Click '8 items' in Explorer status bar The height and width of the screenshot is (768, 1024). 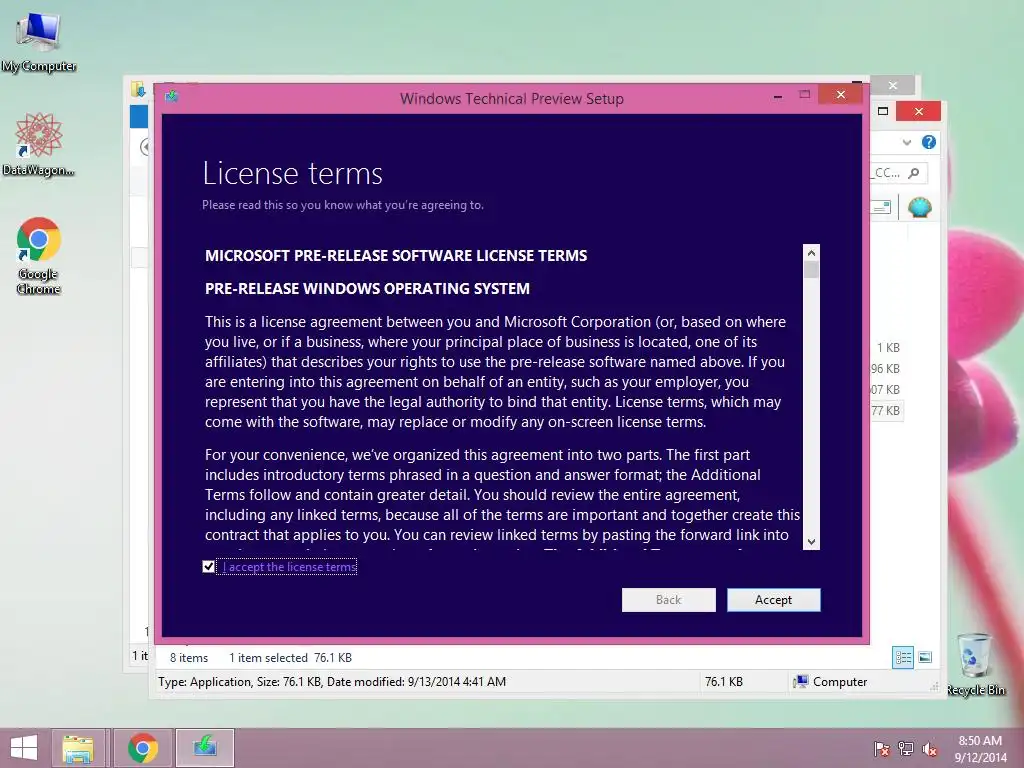(x=189, y=658)
